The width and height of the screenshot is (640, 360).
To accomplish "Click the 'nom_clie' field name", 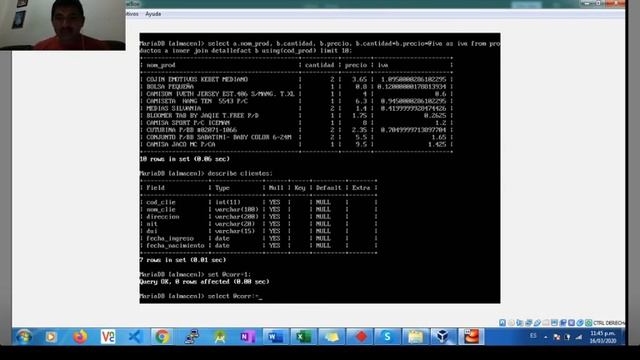I will 161,210.
